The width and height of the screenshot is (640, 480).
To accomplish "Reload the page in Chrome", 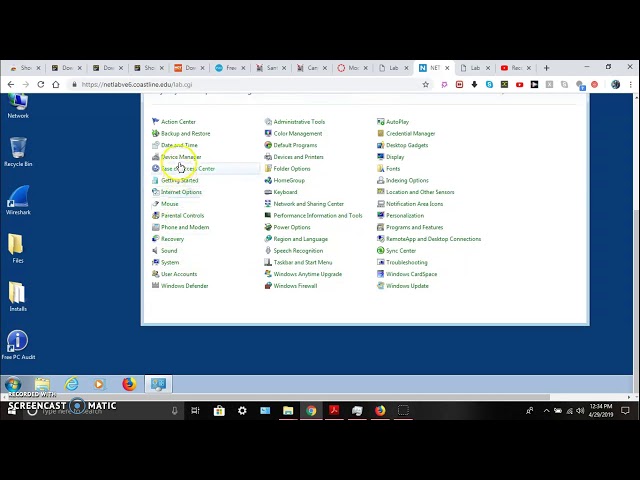I will click(x=40, y=84).
